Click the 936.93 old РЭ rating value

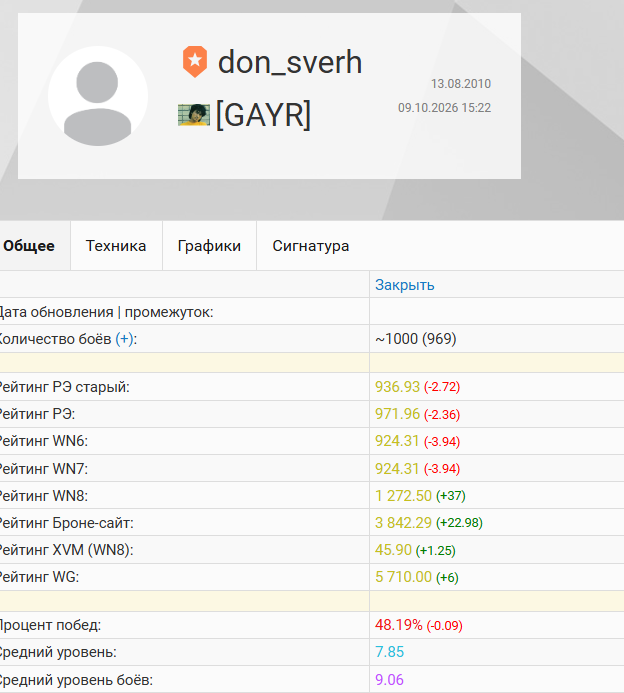click(397, 387)
